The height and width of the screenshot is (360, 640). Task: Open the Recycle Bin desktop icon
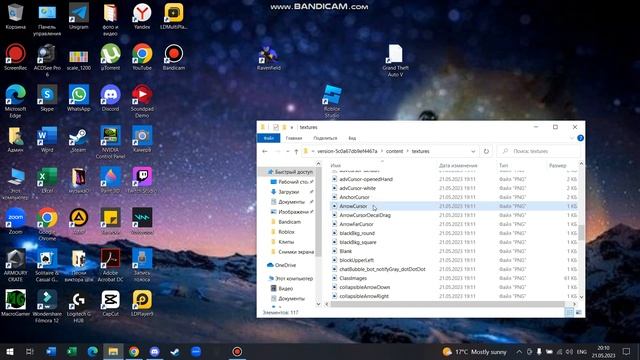pyautogui.click(x=16, y=16)
